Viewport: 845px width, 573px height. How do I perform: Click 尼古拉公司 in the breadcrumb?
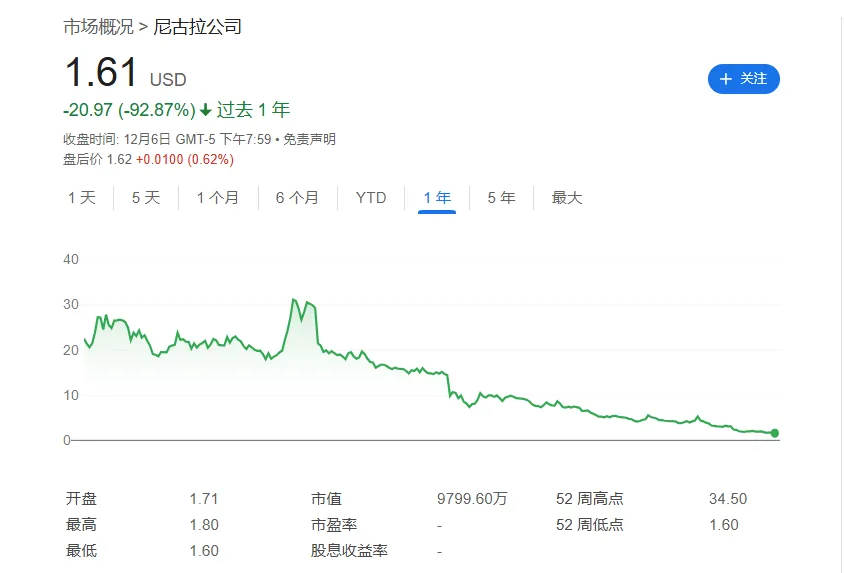pyautogui.click(x=197, y=26)
